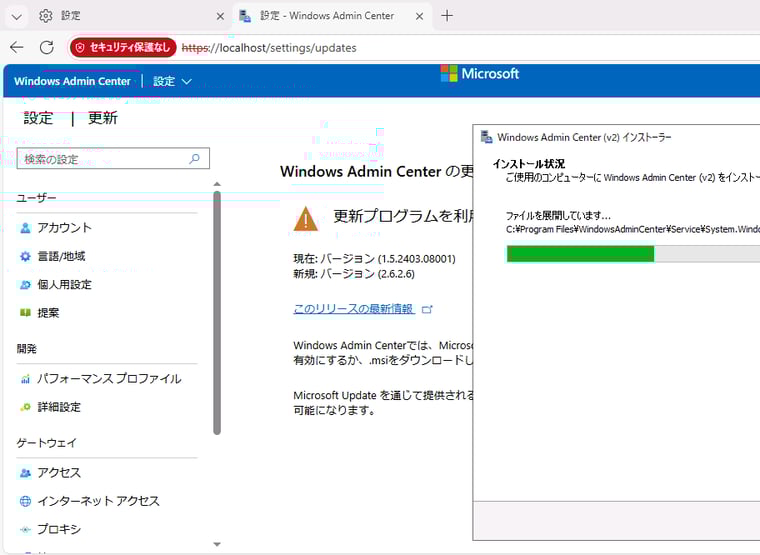Viewport: 760px width, 555px height.
Task: Close the 設定 browser tab
Action: pyautogui.click(x=220, y=16)
